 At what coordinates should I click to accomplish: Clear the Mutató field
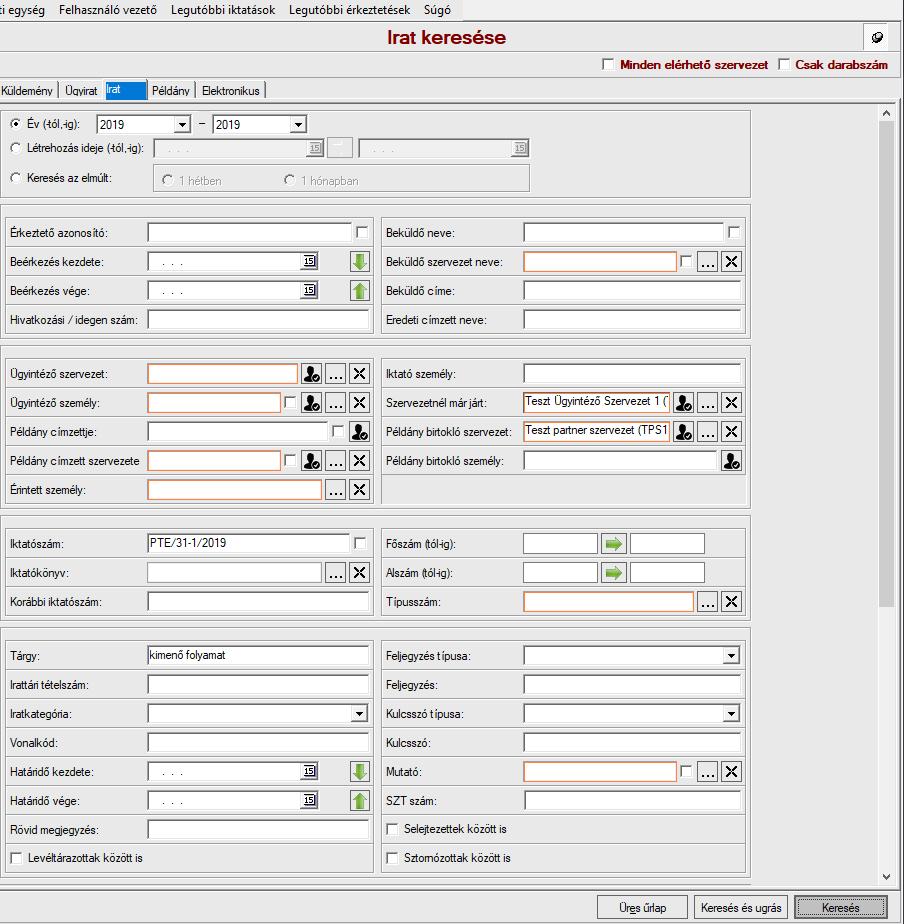[x=731, y=771]
